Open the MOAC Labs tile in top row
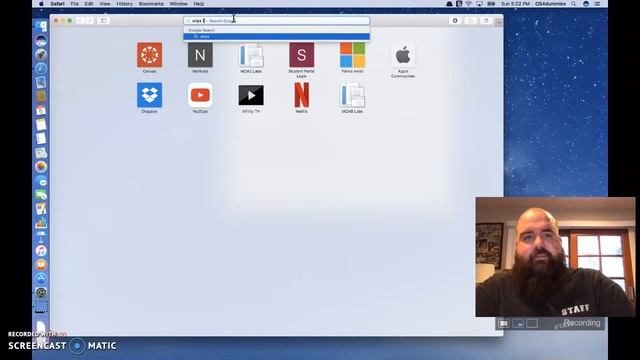This screenshot has height=360, width=640. 251,55
